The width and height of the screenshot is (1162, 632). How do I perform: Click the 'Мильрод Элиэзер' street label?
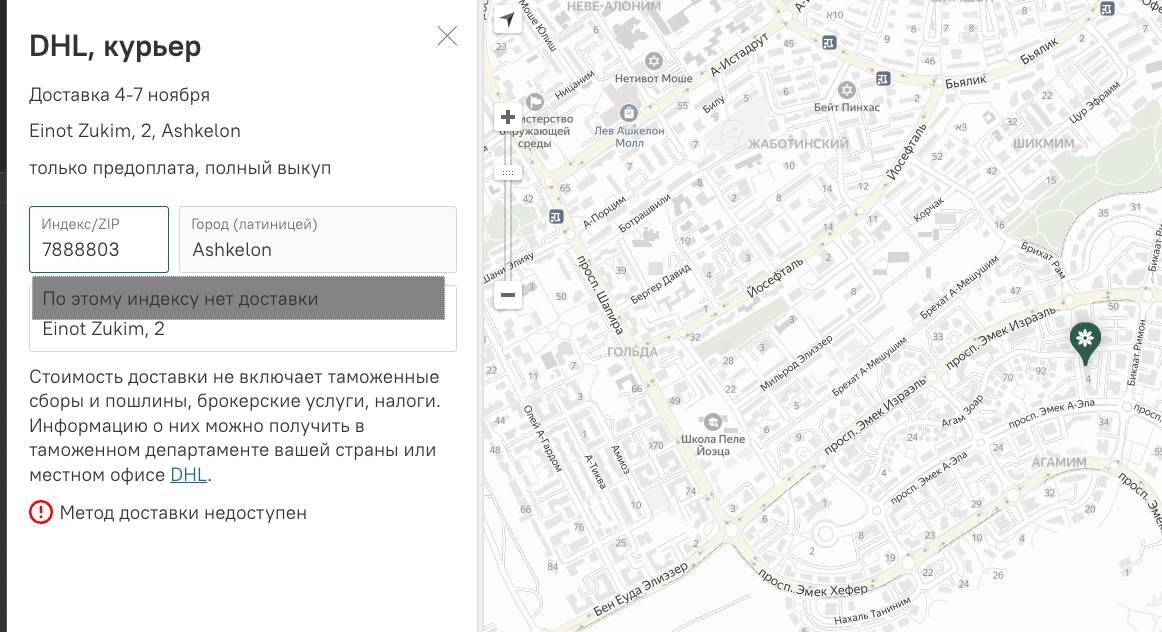click(796, 363)
